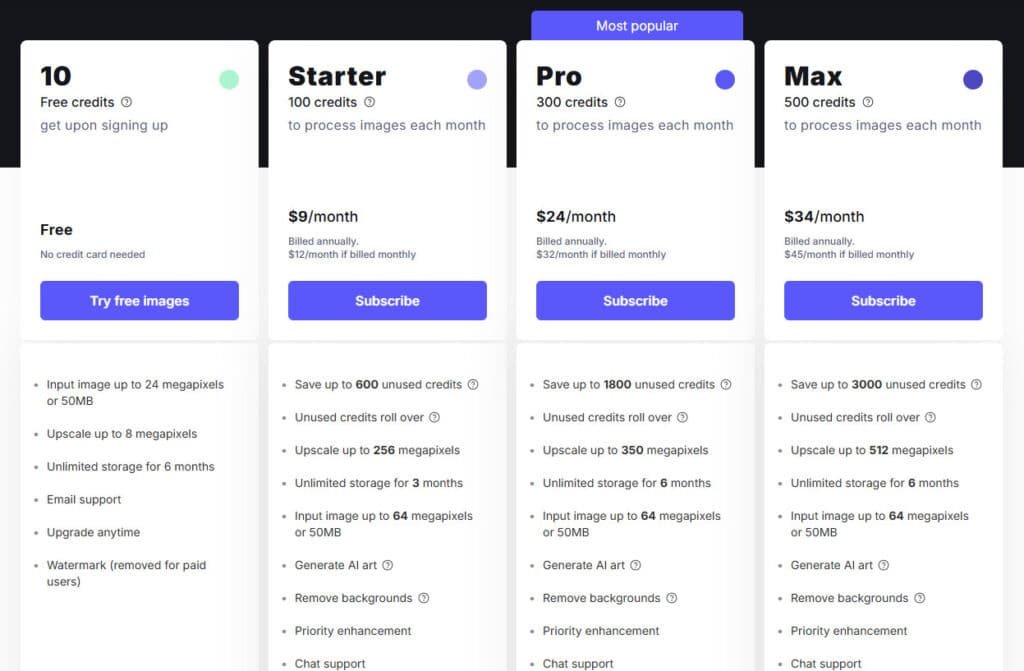The image size is (1024, 671).
Task: Click help icon next to 100 credits
Action: click(x=369, y=102)
